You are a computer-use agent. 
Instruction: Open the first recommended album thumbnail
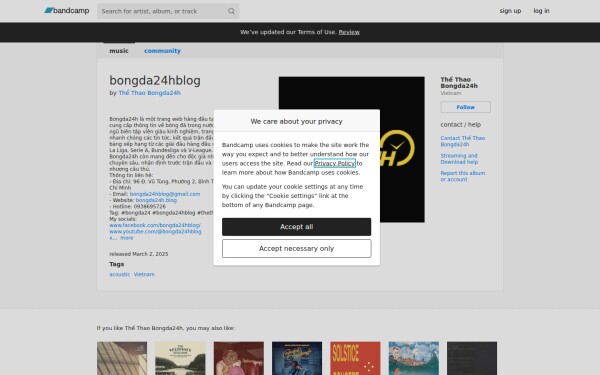[x=122, y=358]
